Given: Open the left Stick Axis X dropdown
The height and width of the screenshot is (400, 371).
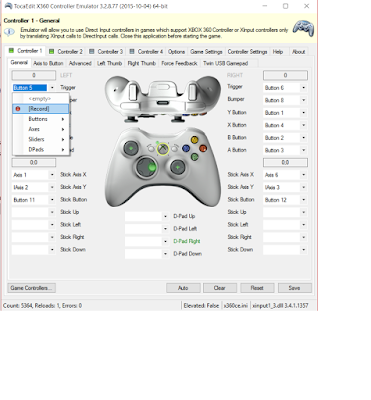Looking at the screenshot, I should (x=34, y=175).
